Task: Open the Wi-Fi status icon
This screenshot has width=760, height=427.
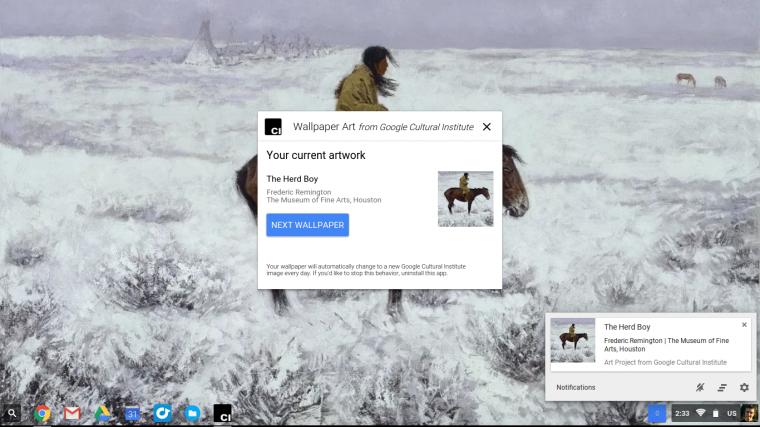Action: 700,413
